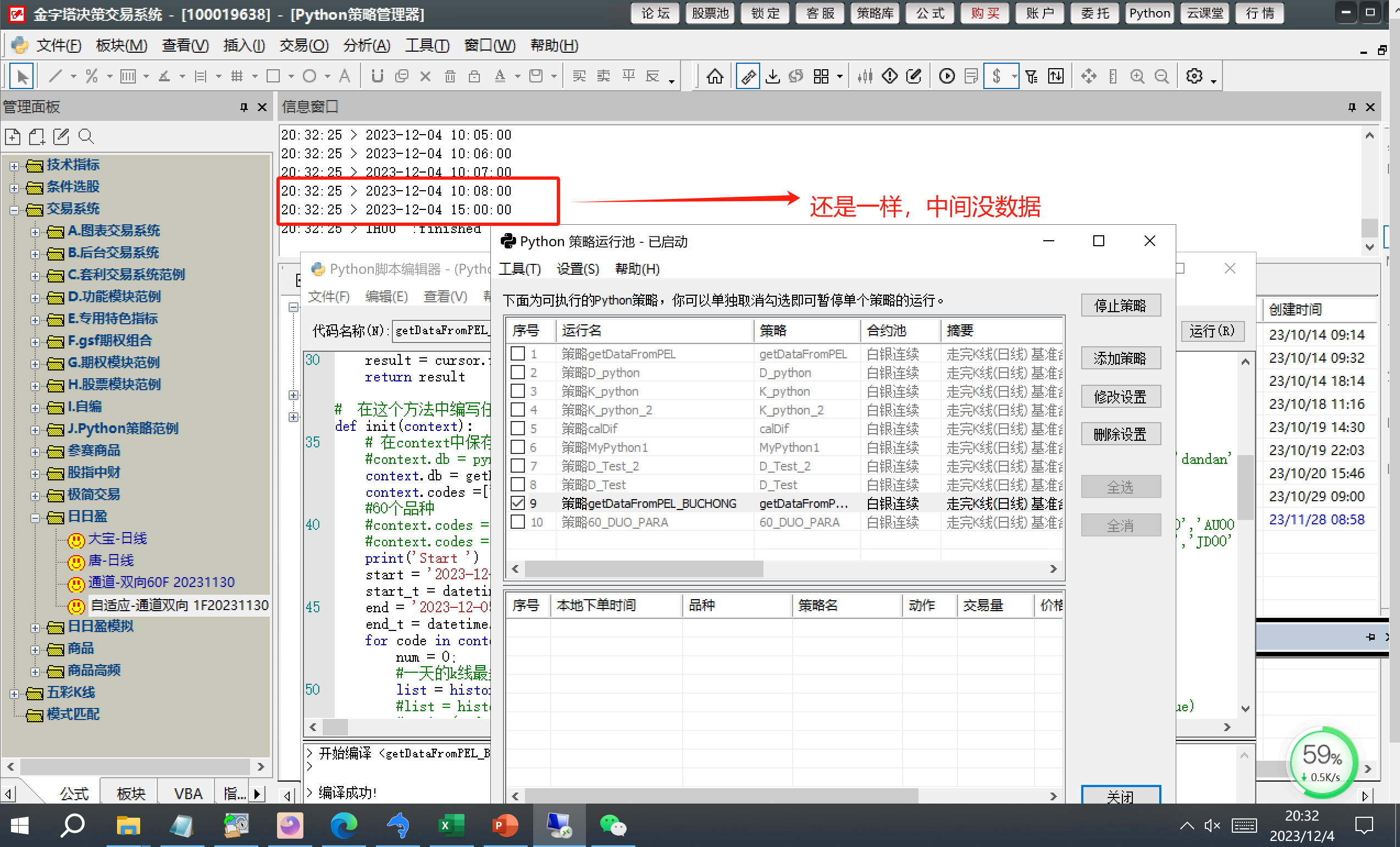
Task: Open the 交易(O) main menu
Action: tap(304, 46)
